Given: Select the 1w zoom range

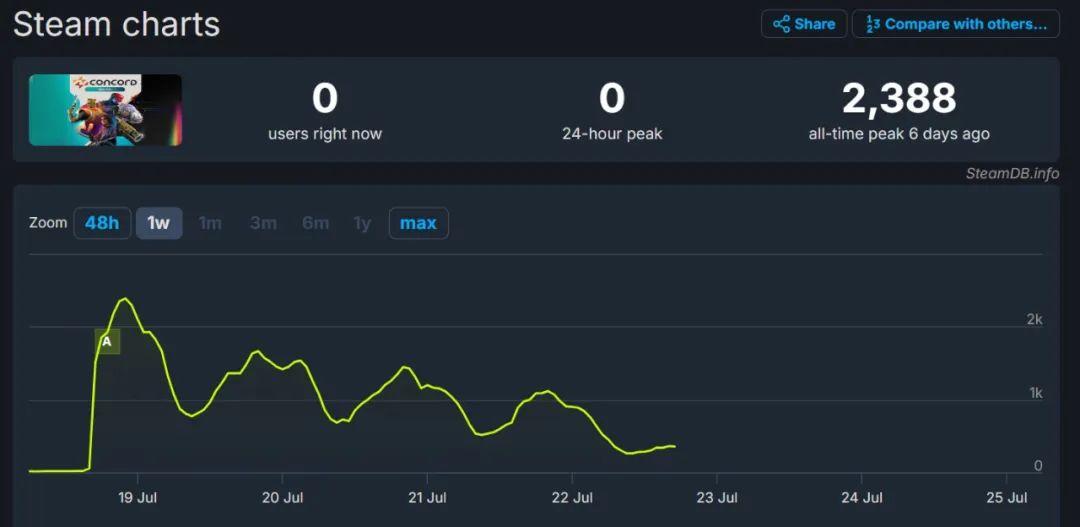Looking at the screenshot, I should (x=159, y=223).
